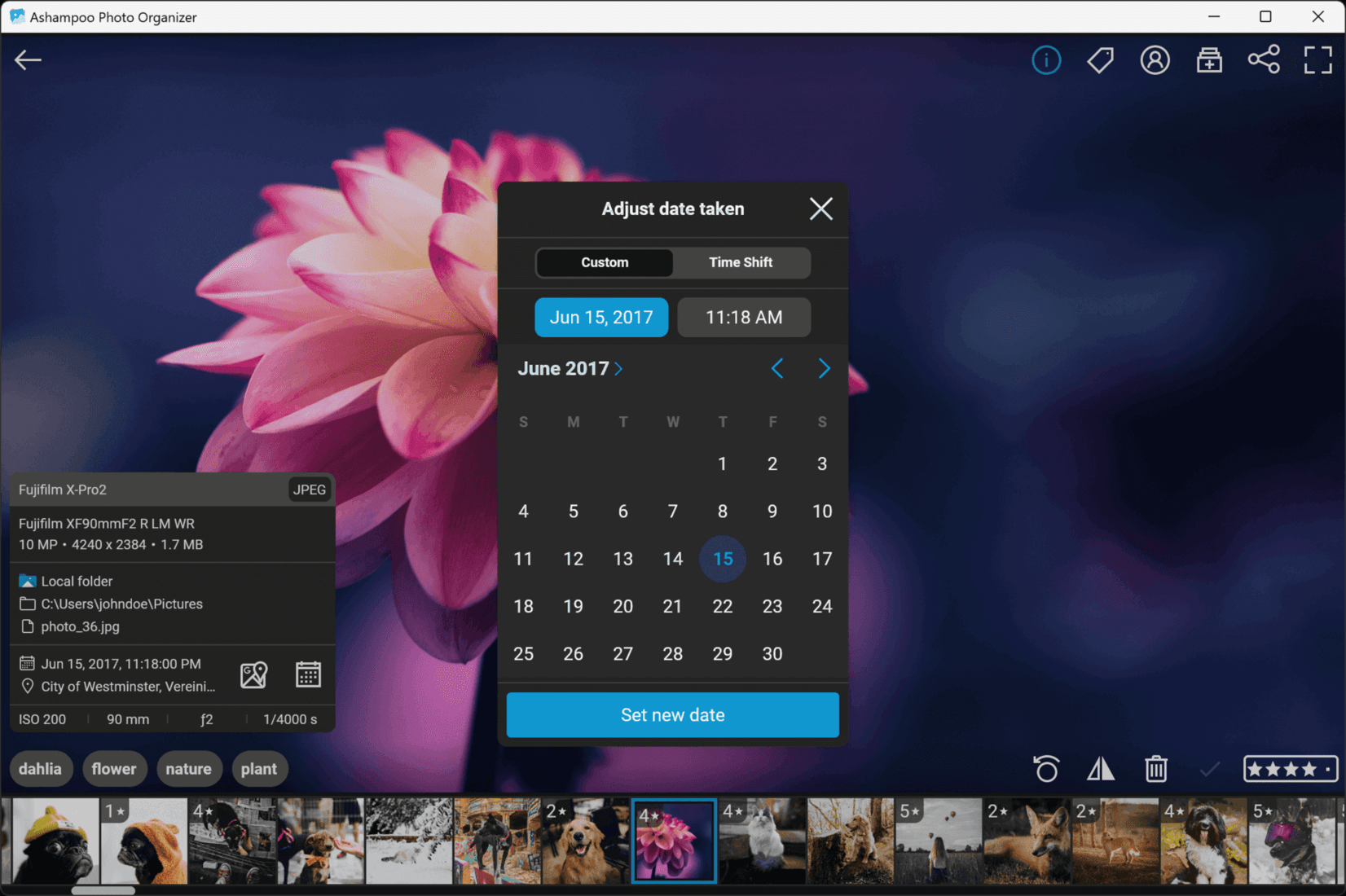Viewport: 1346px width, 896px height.
Task: Open the map location icon in info panel
Action: tap(253, 674)
